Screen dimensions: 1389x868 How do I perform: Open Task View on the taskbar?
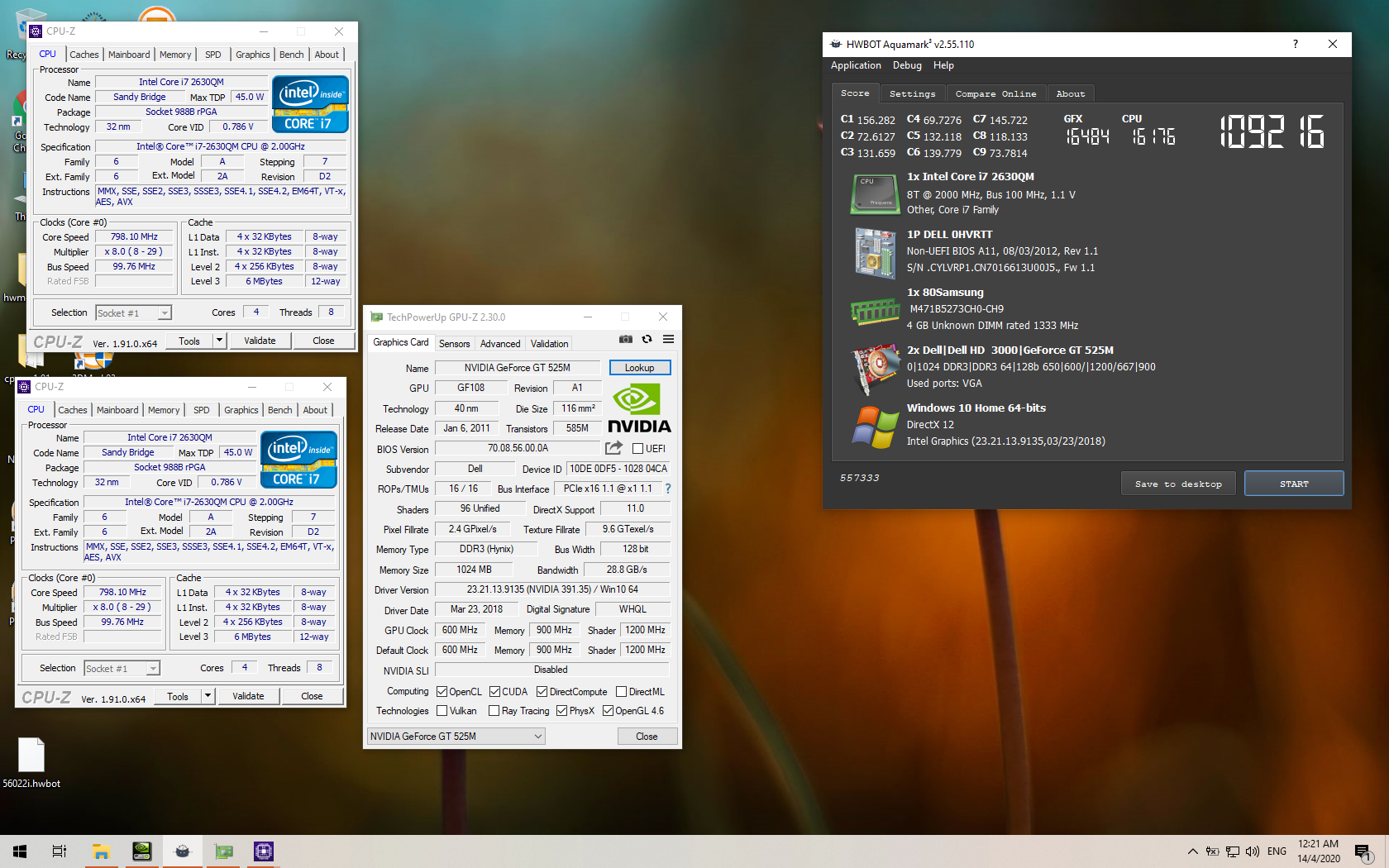pos(60,851)
